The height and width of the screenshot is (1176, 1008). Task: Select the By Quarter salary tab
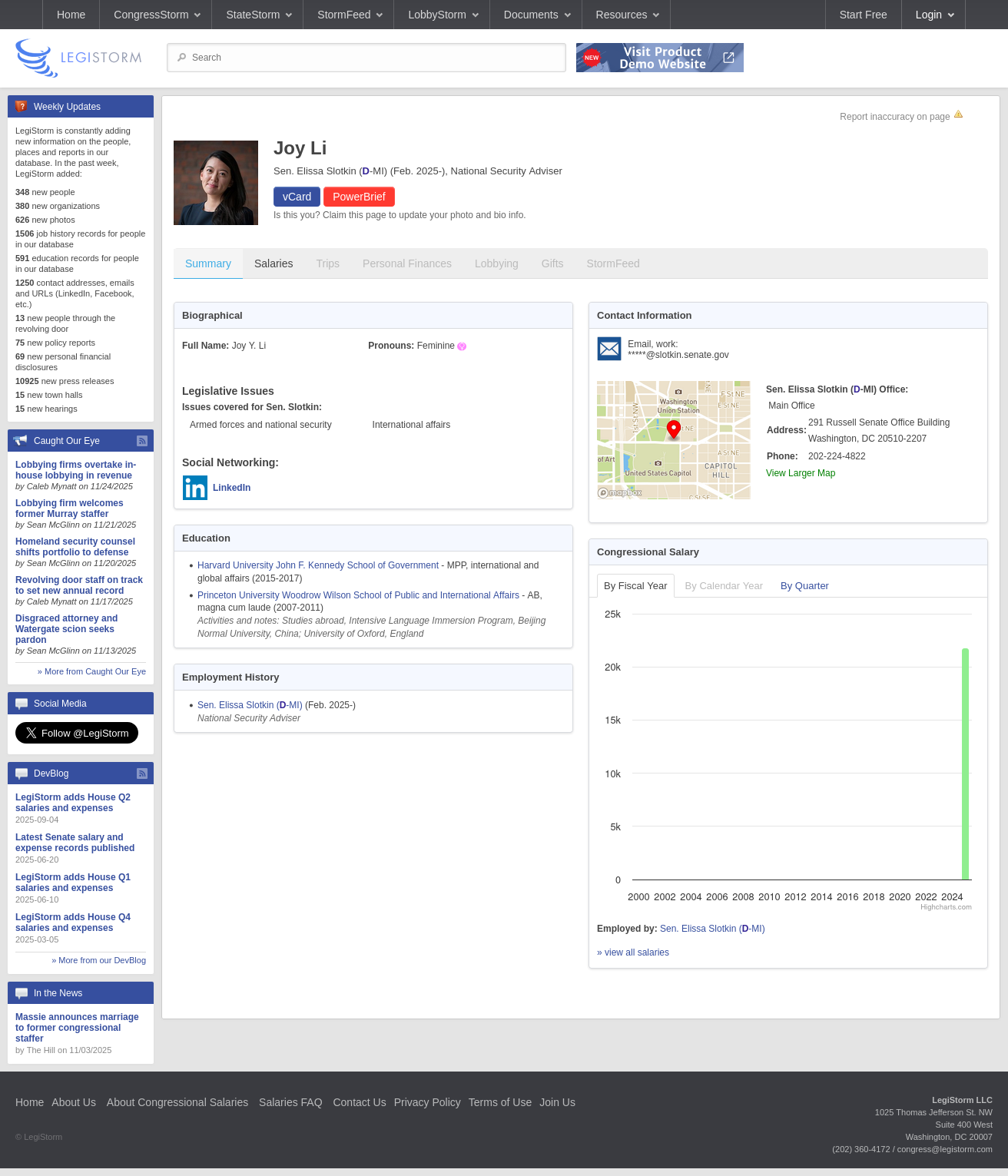click(804, 586)
